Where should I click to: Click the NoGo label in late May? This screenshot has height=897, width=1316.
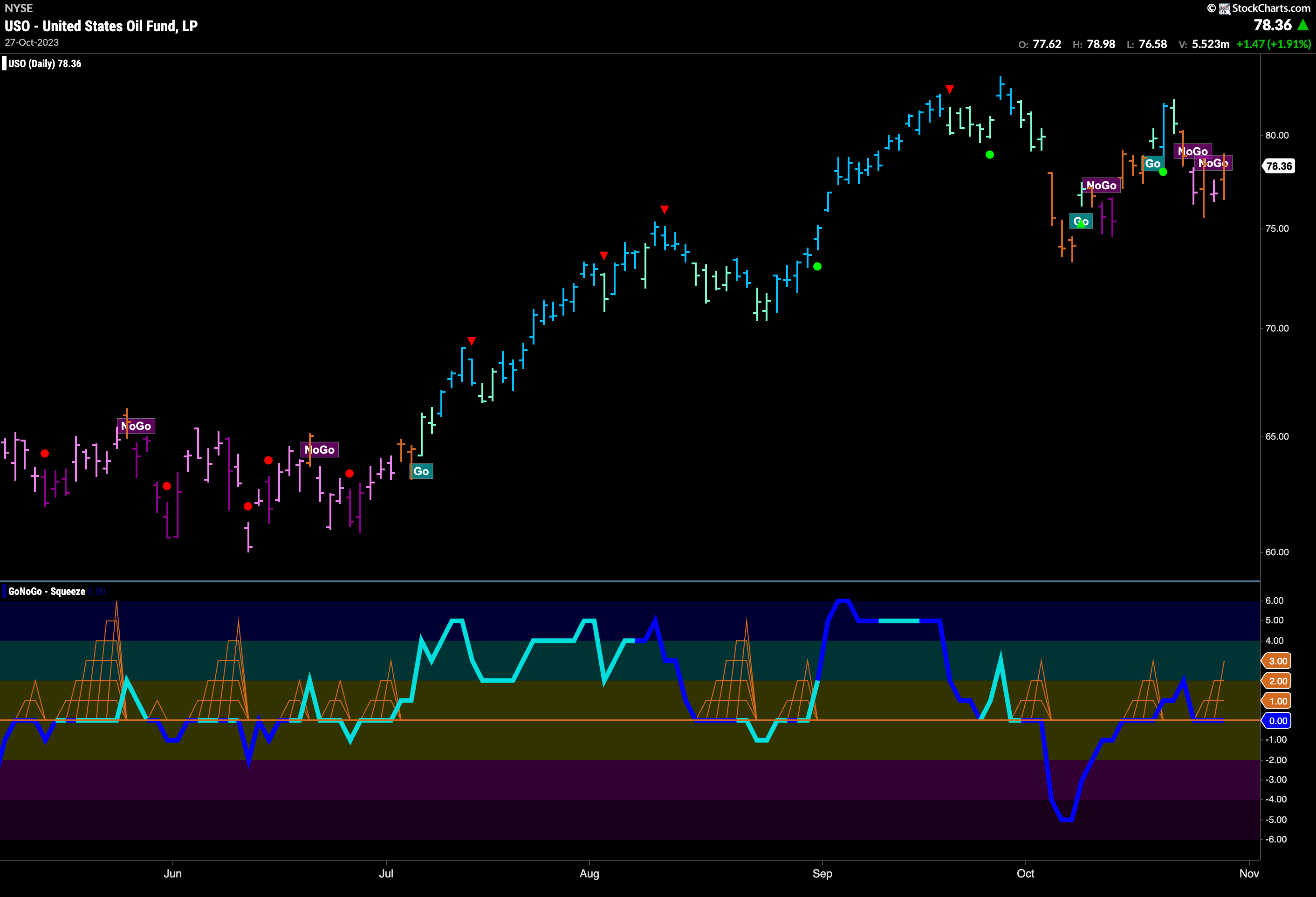click(x=136, y=426)
